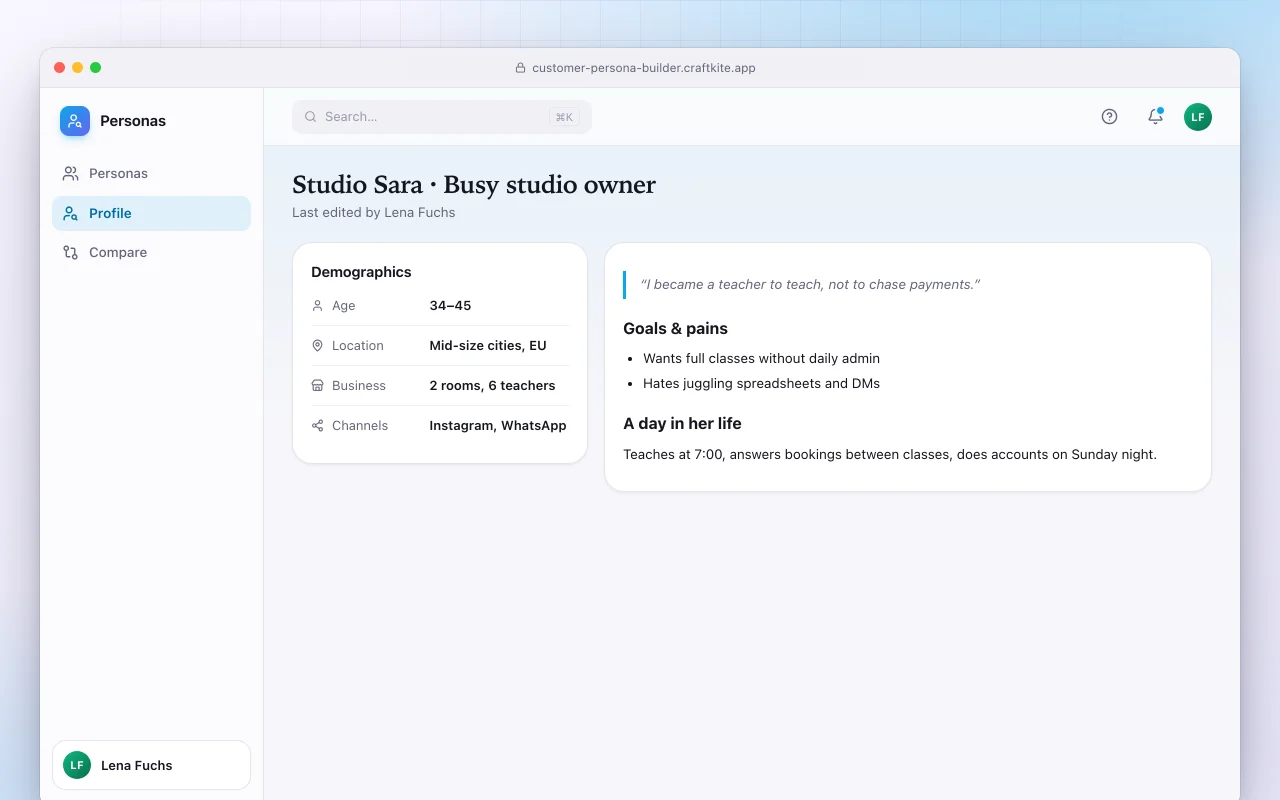
Task: Click the URL customer-persona-builder.craftkite.app
Action: point(644,68)
